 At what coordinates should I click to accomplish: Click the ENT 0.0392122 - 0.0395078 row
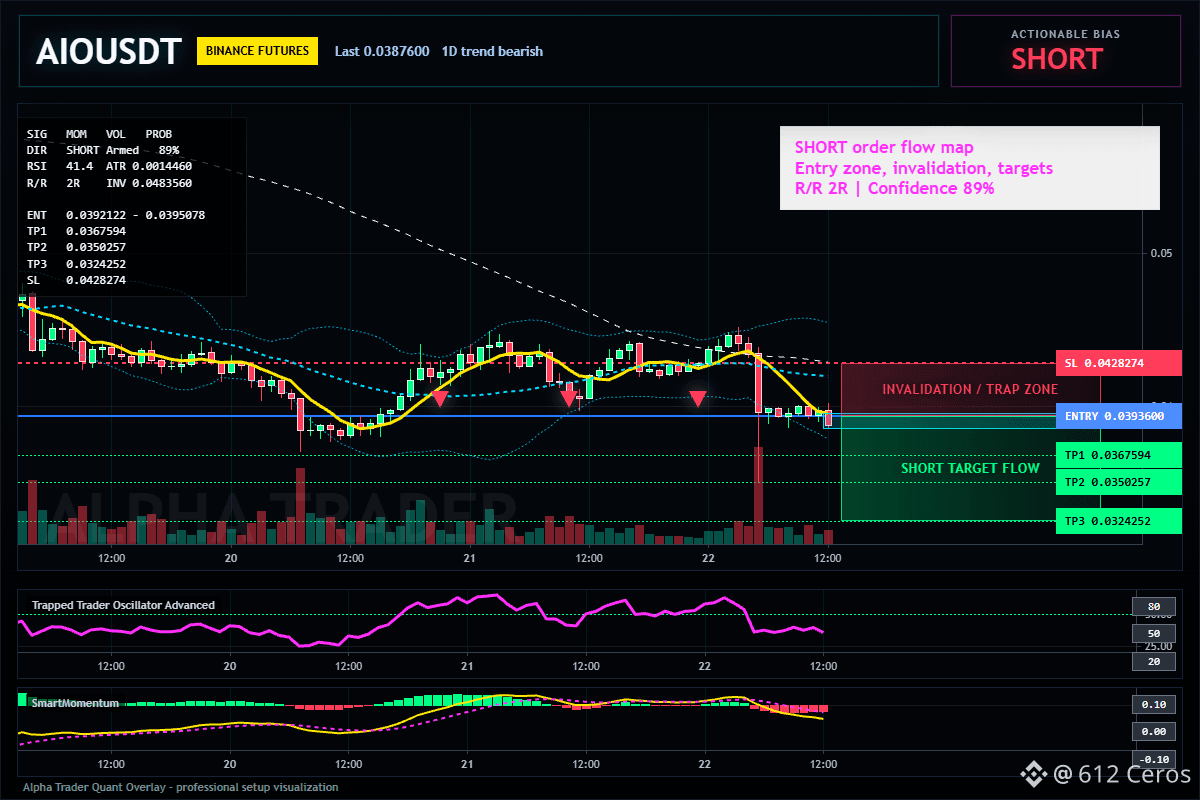[116, 215]
